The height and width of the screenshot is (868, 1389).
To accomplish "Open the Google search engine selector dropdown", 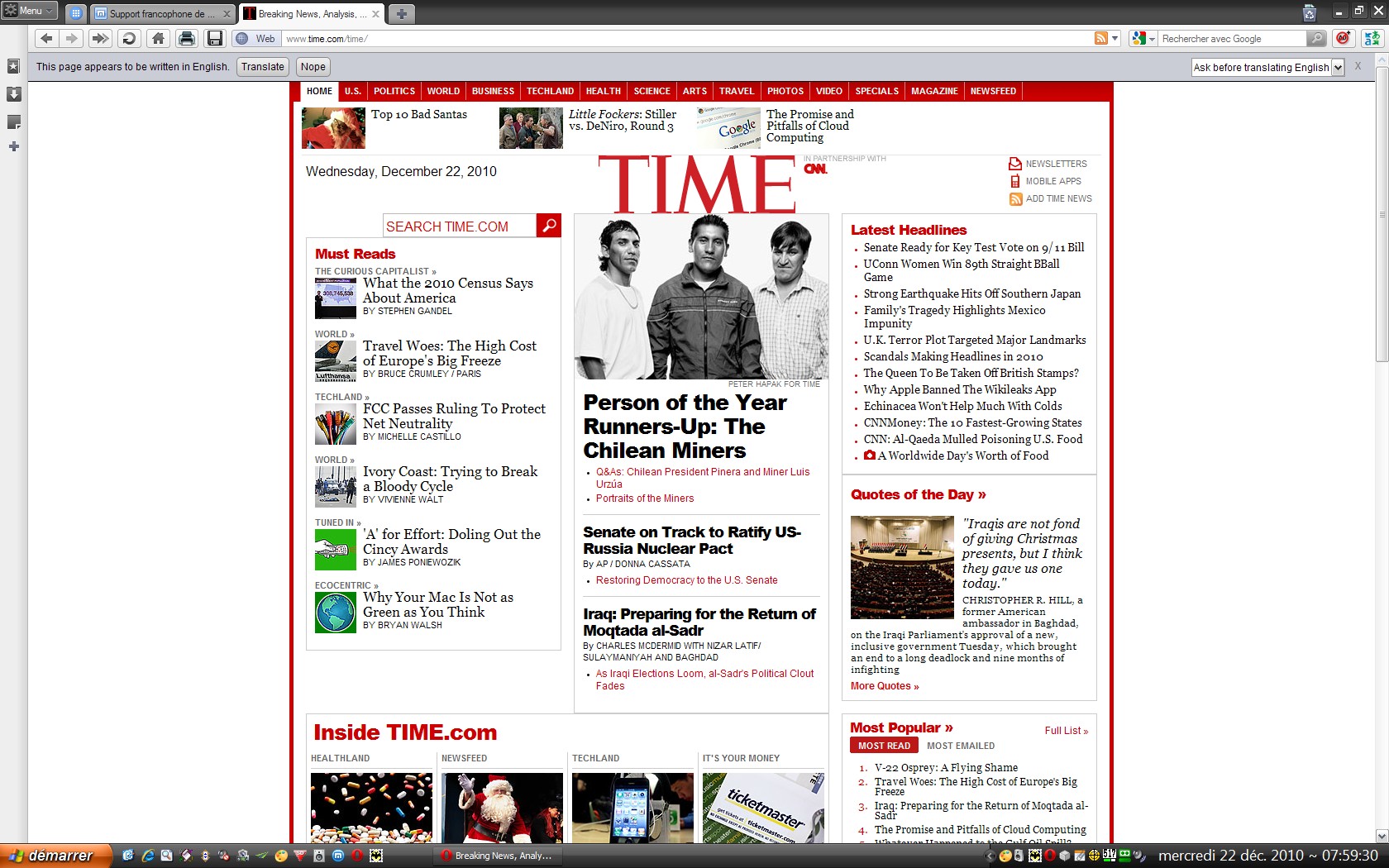I will click(1143, 38).
